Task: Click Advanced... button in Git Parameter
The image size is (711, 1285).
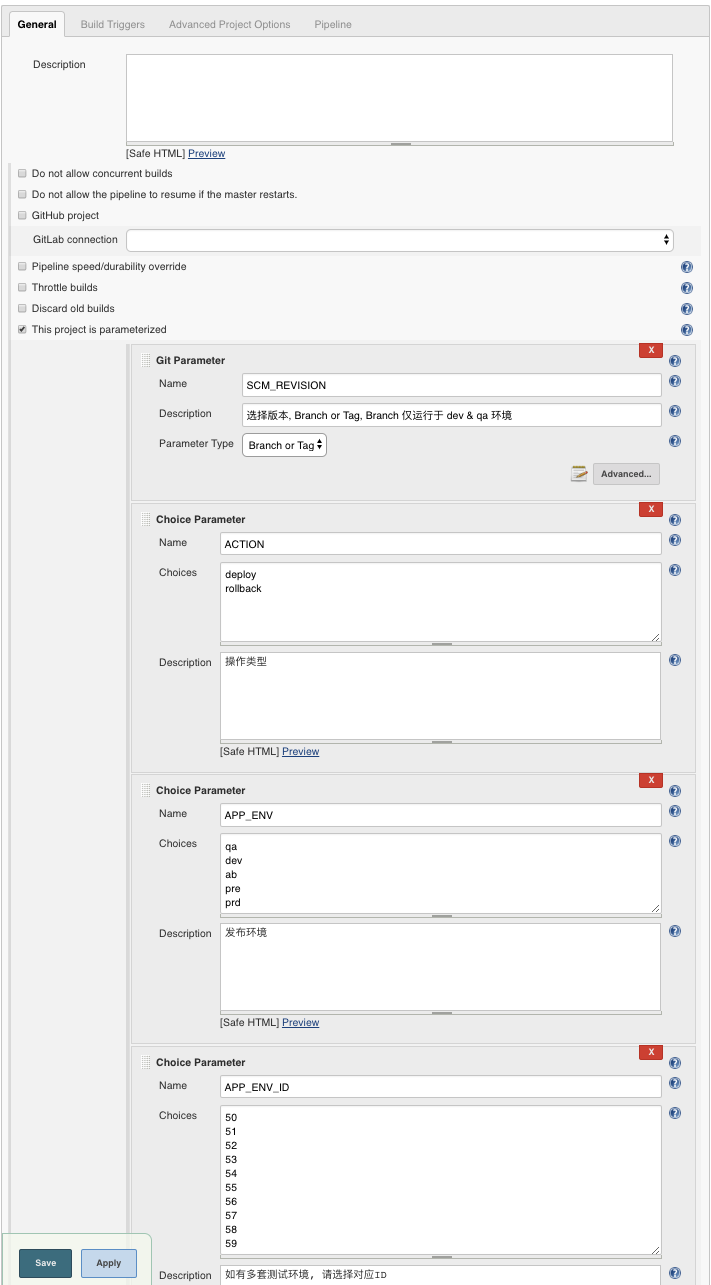Action: pos(626,474)
